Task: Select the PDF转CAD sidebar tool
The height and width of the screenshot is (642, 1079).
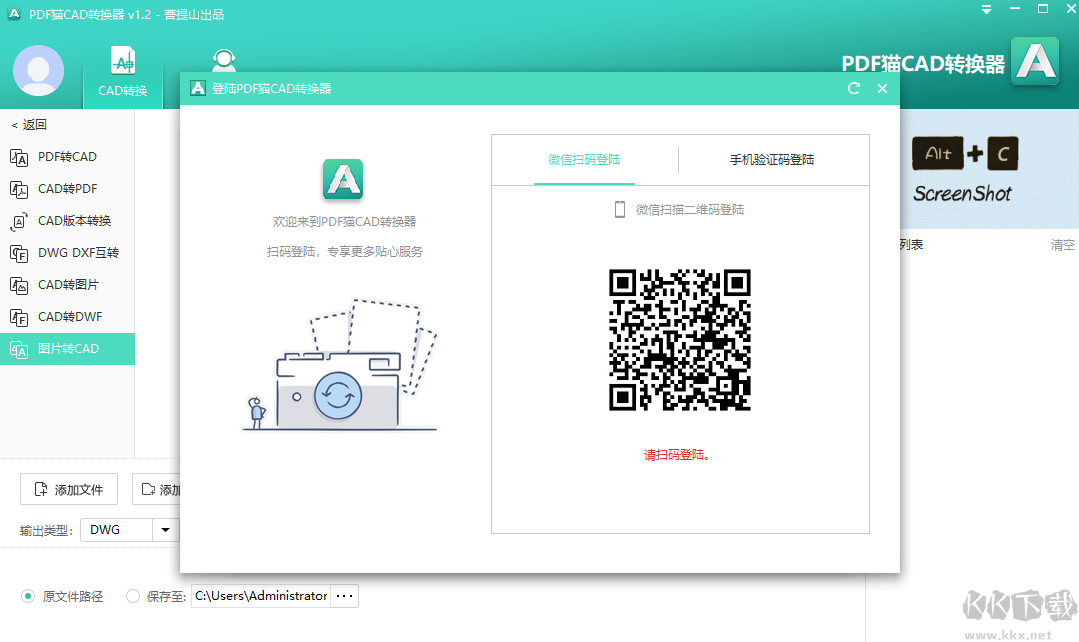Action: [x=66, y=157]
